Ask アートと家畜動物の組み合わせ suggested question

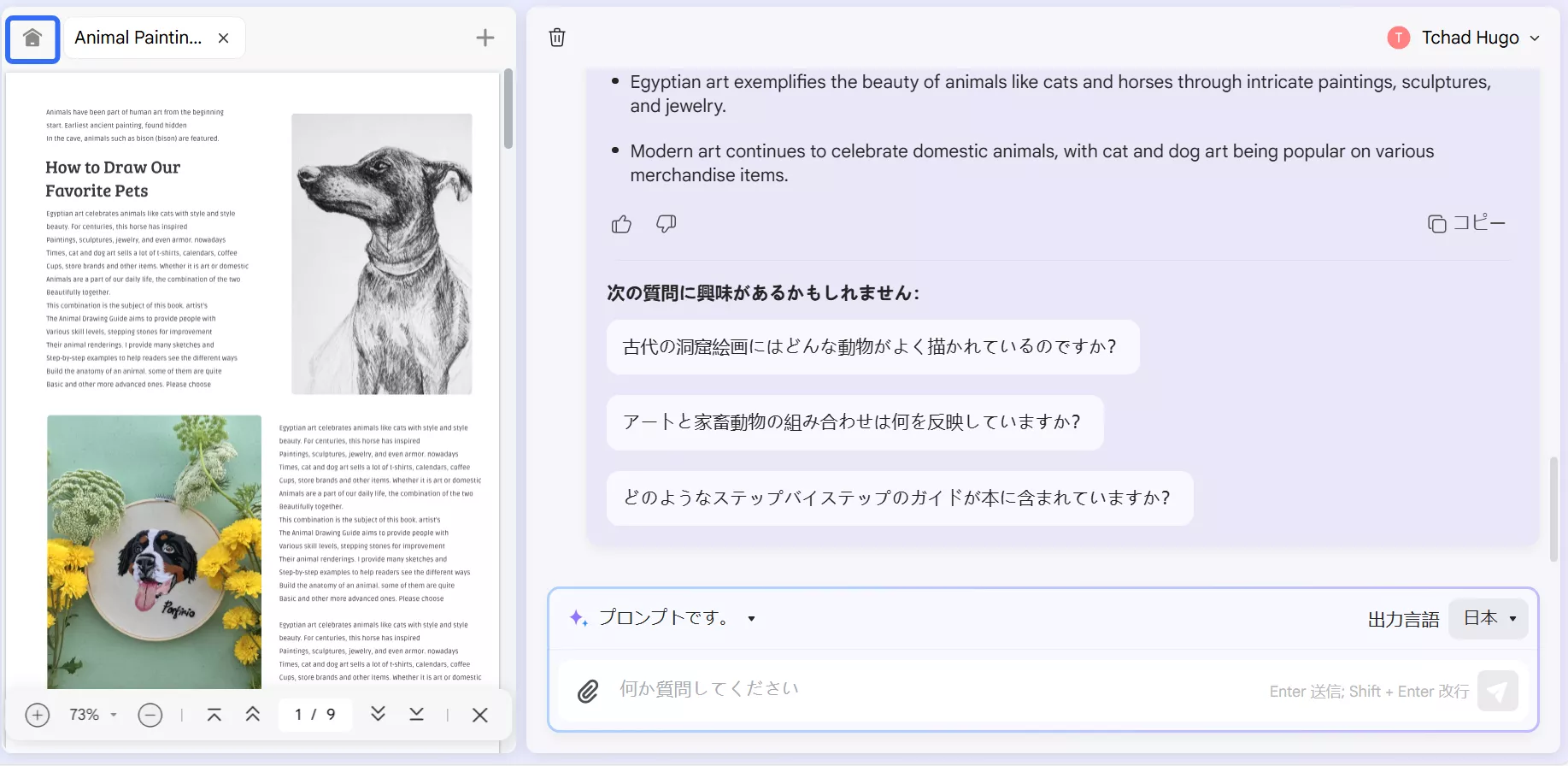(x=854, y=422)
